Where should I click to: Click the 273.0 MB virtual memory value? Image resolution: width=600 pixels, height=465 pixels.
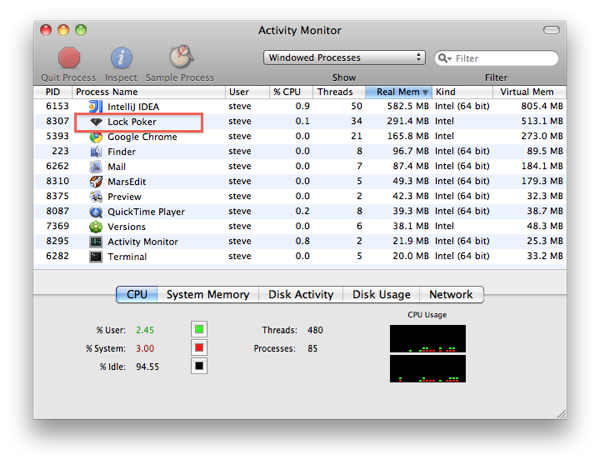coord(542,136)
